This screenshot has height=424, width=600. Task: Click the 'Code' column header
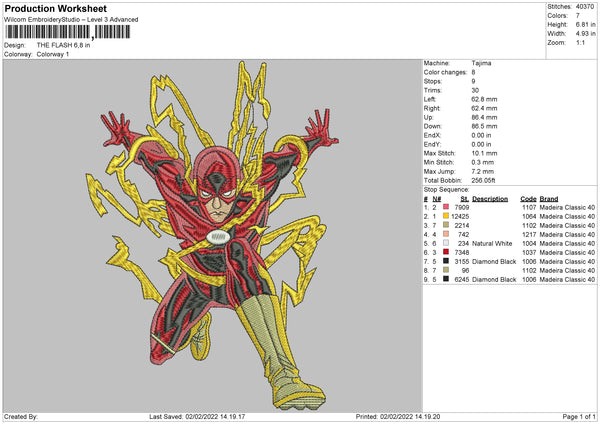[528, 199]
